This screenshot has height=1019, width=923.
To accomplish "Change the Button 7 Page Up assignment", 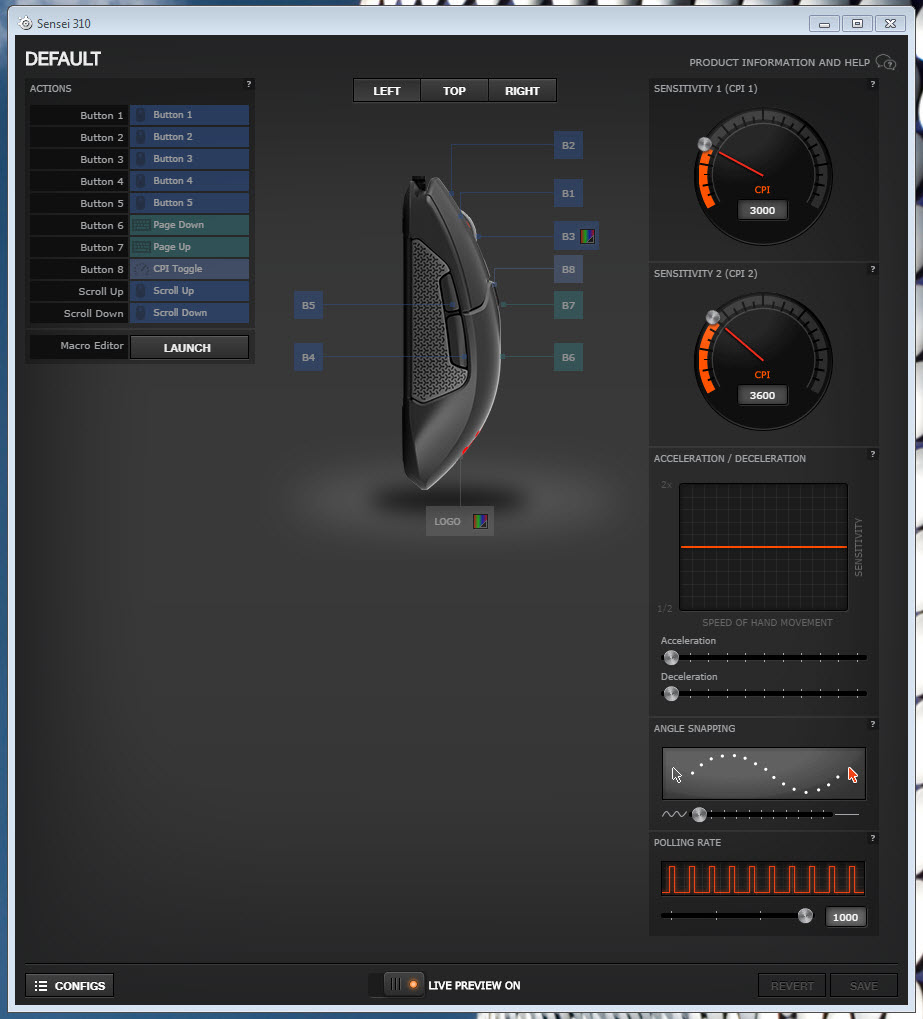I will pyautogui.click(x=189, y=247).
